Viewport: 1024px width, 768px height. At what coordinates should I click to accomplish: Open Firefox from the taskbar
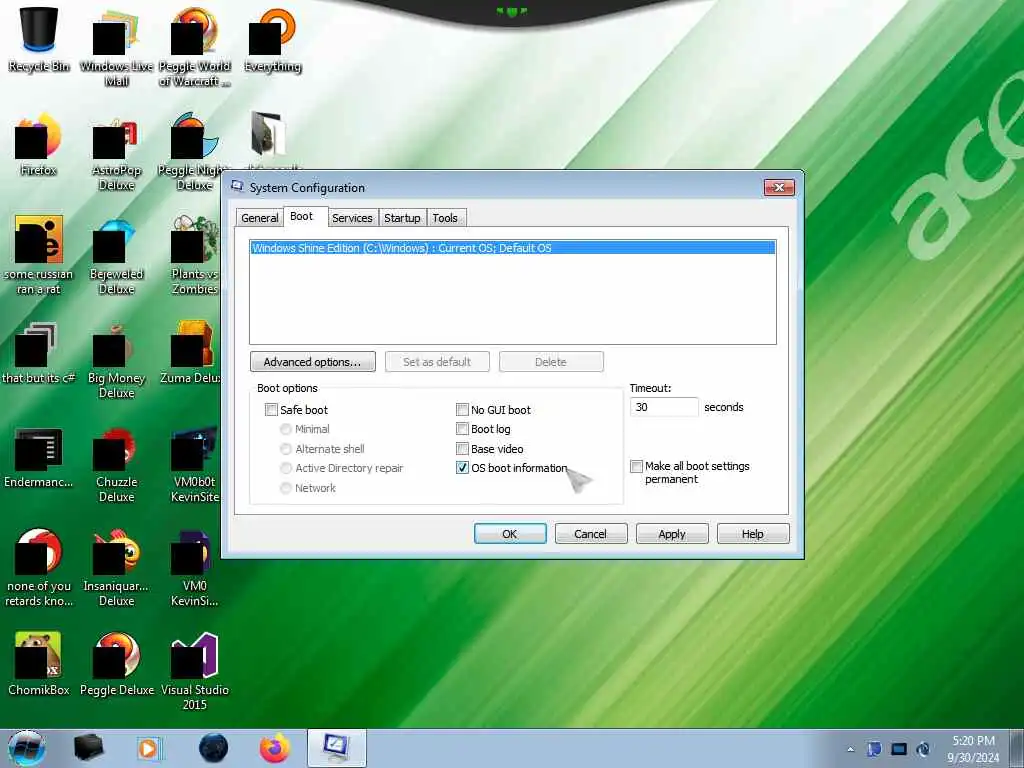[x=275, y=748]
